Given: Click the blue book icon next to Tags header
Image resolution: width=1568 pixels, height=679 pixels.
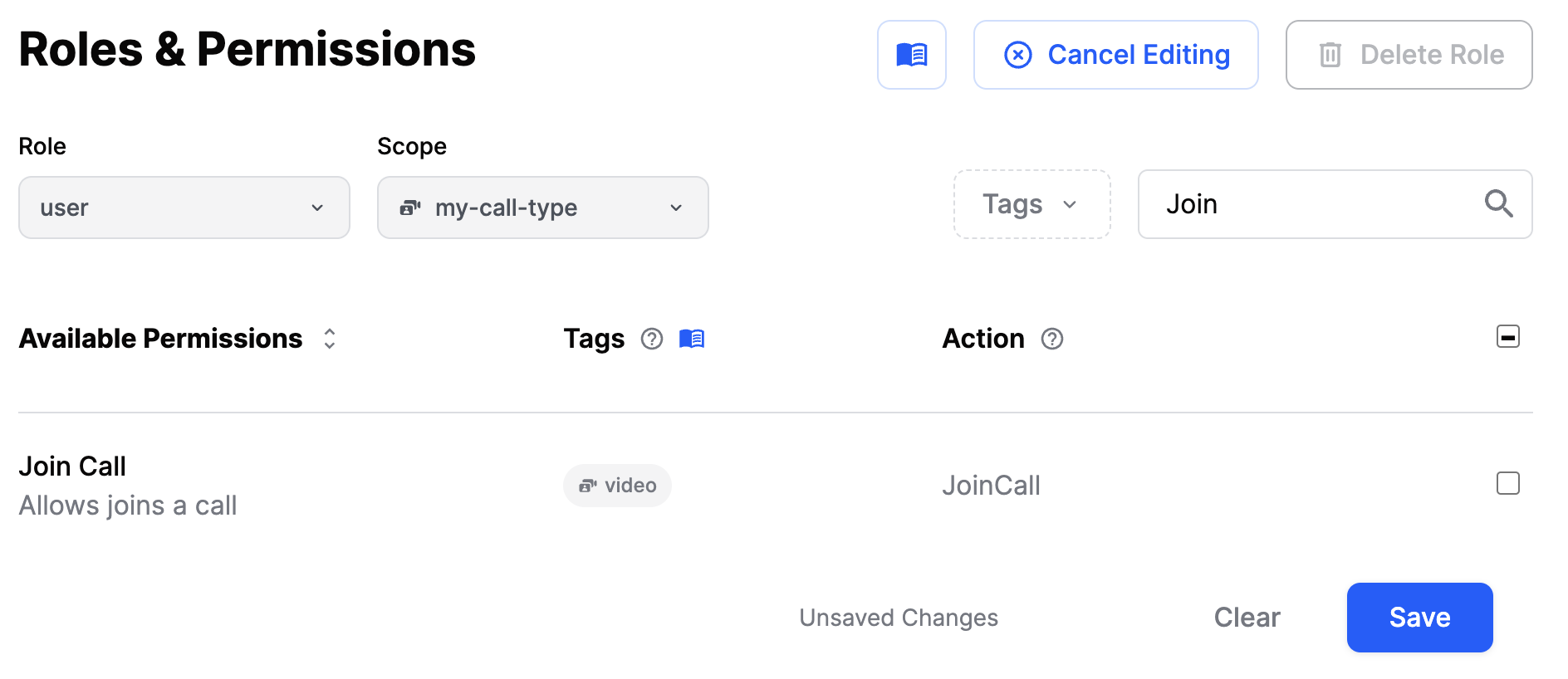Looking at the screenshot, I should [693, 339].
